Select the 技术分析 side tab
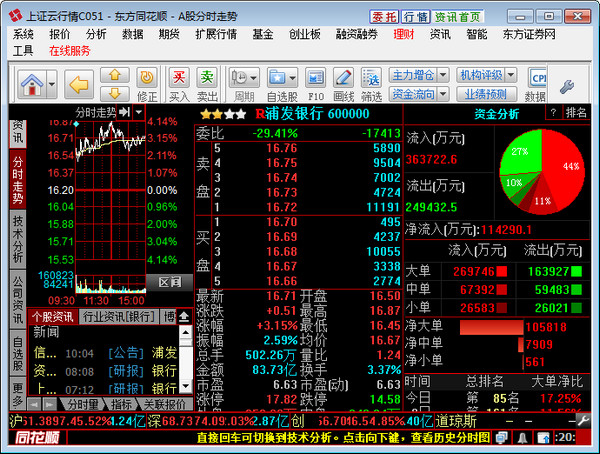Viewport: 600px width, 454px height. (17, 240)
